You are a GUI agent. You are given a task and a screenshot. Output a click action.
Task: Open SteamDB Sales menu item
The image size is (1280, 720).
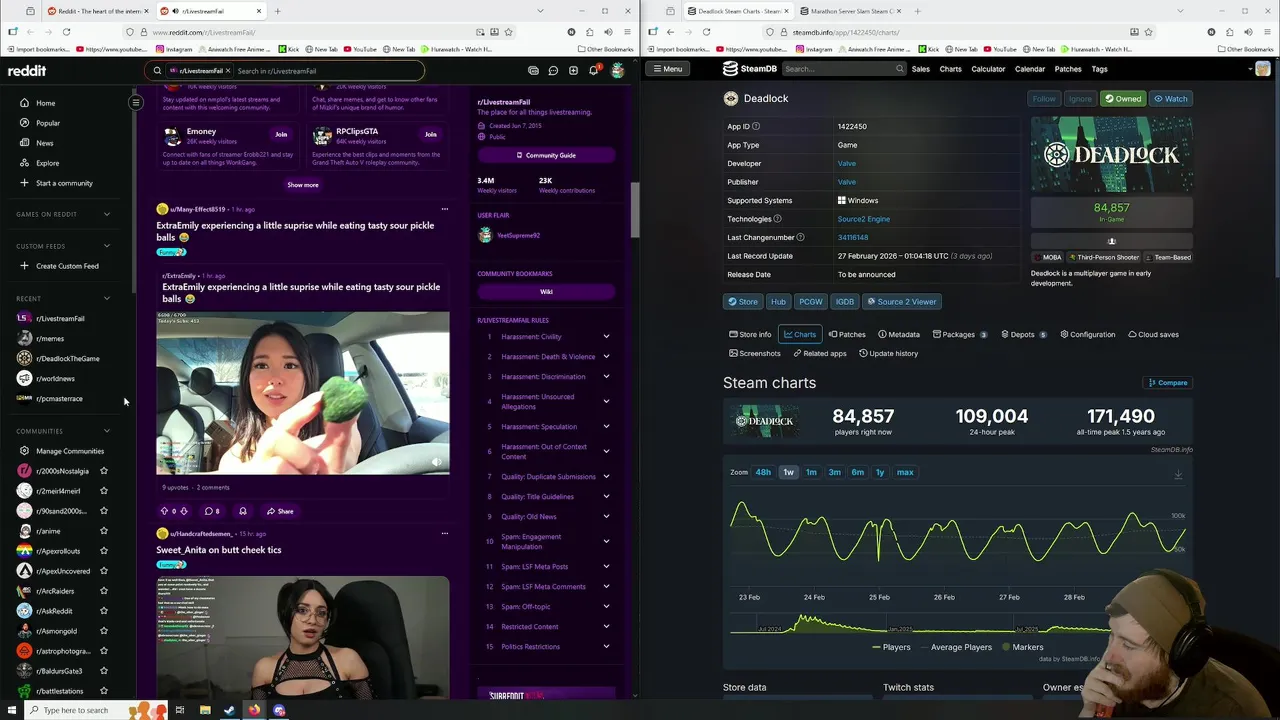920,69
